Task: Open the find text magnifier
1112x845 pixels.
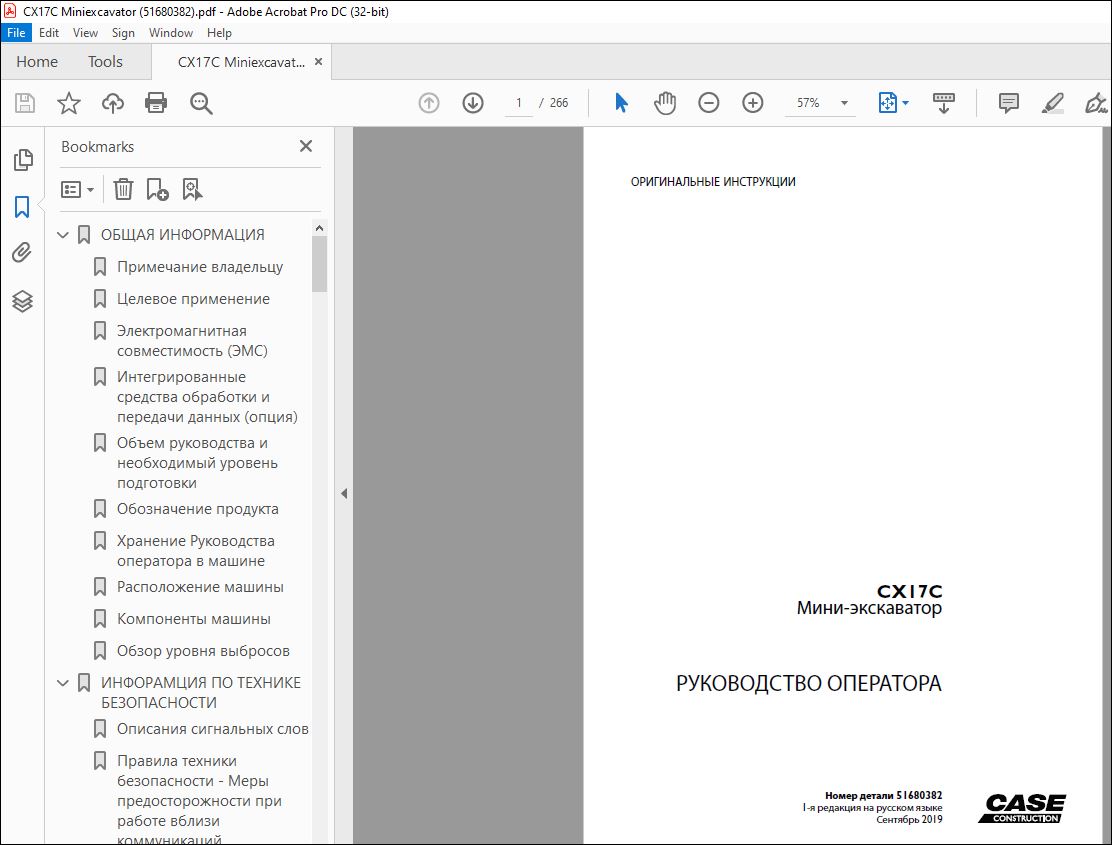Action: (x=201, y=103)
